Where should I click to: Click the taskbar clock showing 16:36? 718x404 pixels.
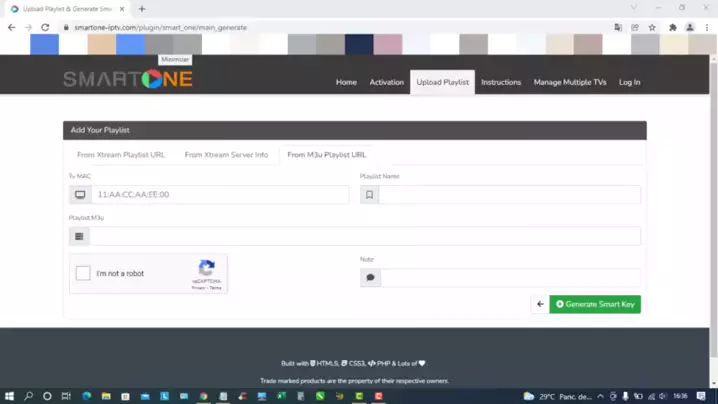coord(680,396)
